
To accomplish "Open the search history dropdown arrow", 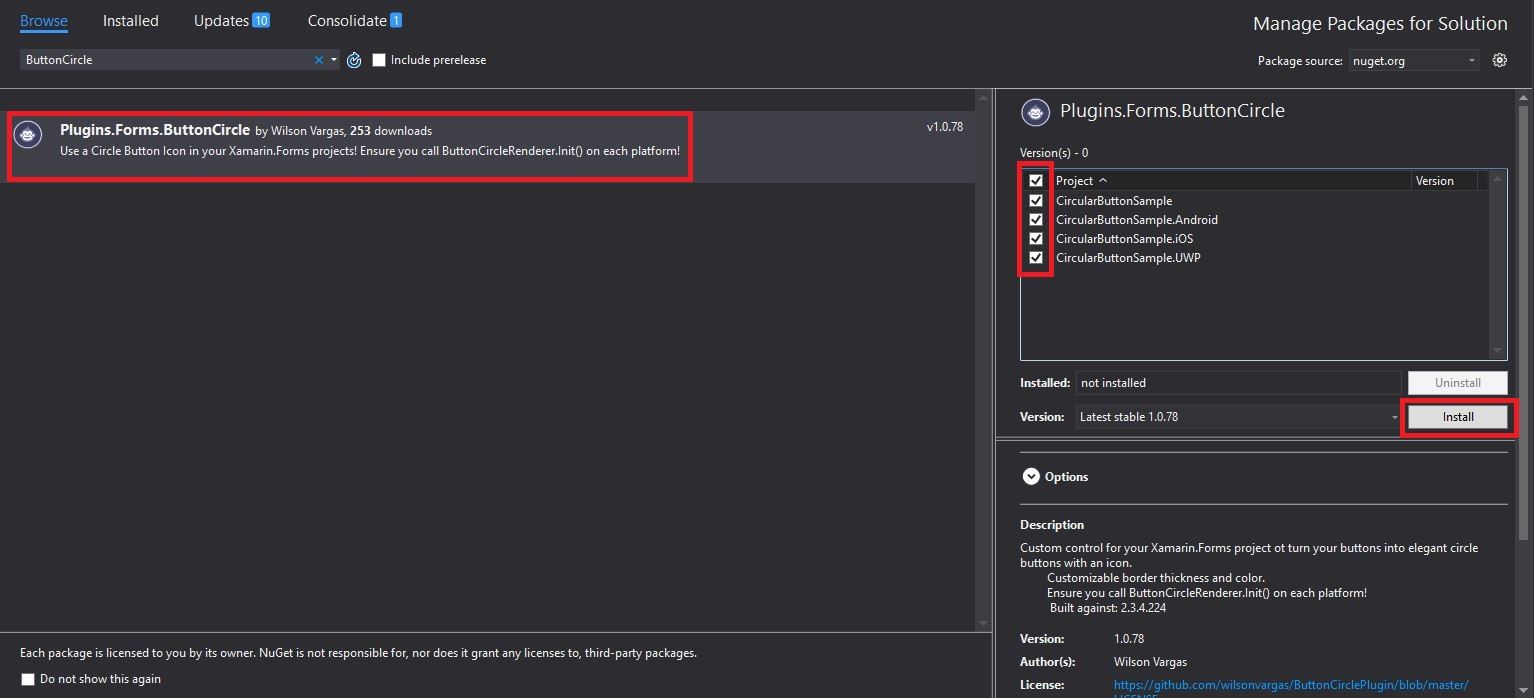I will [334, 60].
